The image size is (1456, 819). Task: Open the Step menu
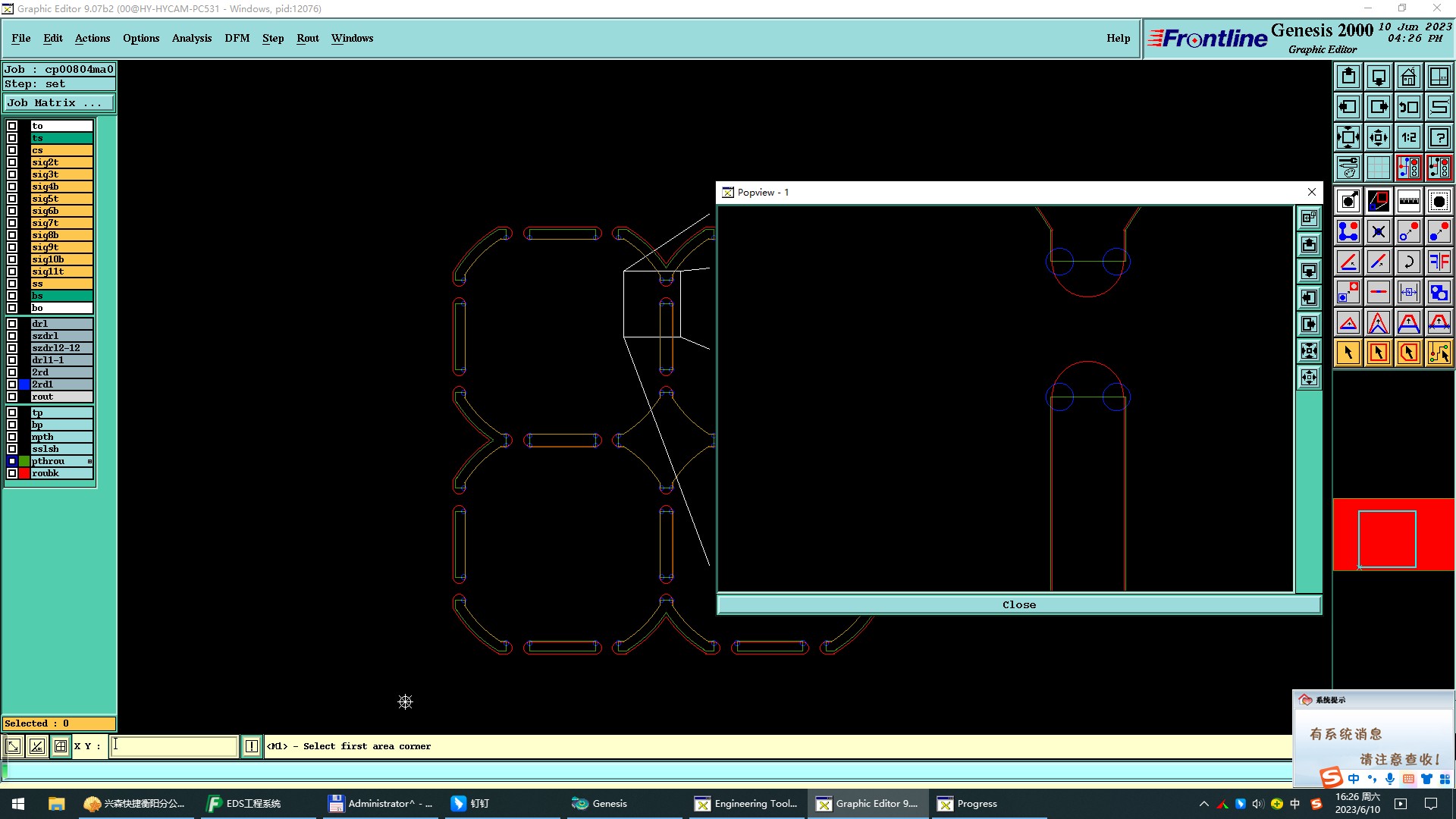[273, 39]
